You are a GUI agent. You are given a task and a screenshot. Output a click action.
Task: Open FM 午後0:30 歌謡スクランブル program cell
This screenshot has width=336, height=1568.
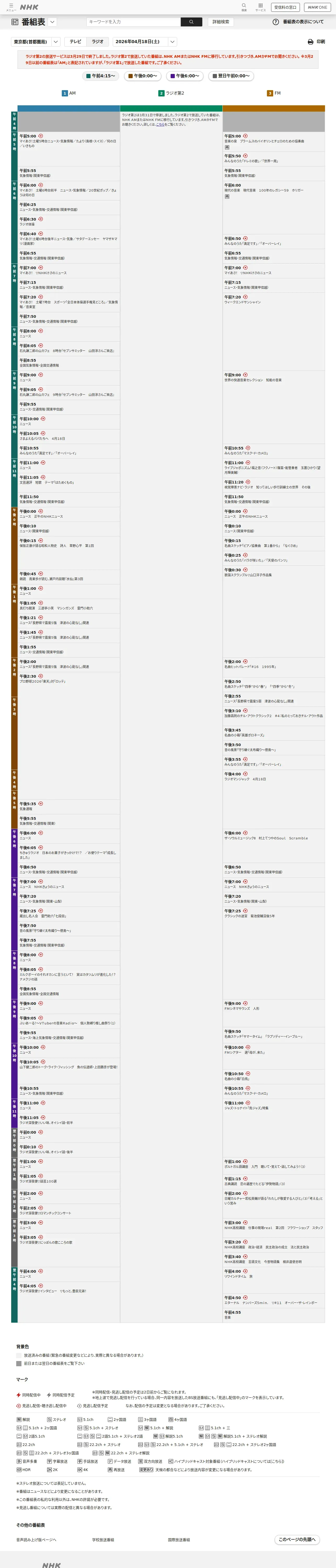(x=274, y=611)
